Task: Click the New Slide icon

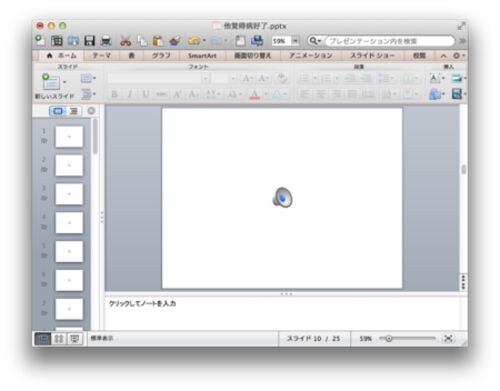Action: pyautogui.click(x=51, y=82)
